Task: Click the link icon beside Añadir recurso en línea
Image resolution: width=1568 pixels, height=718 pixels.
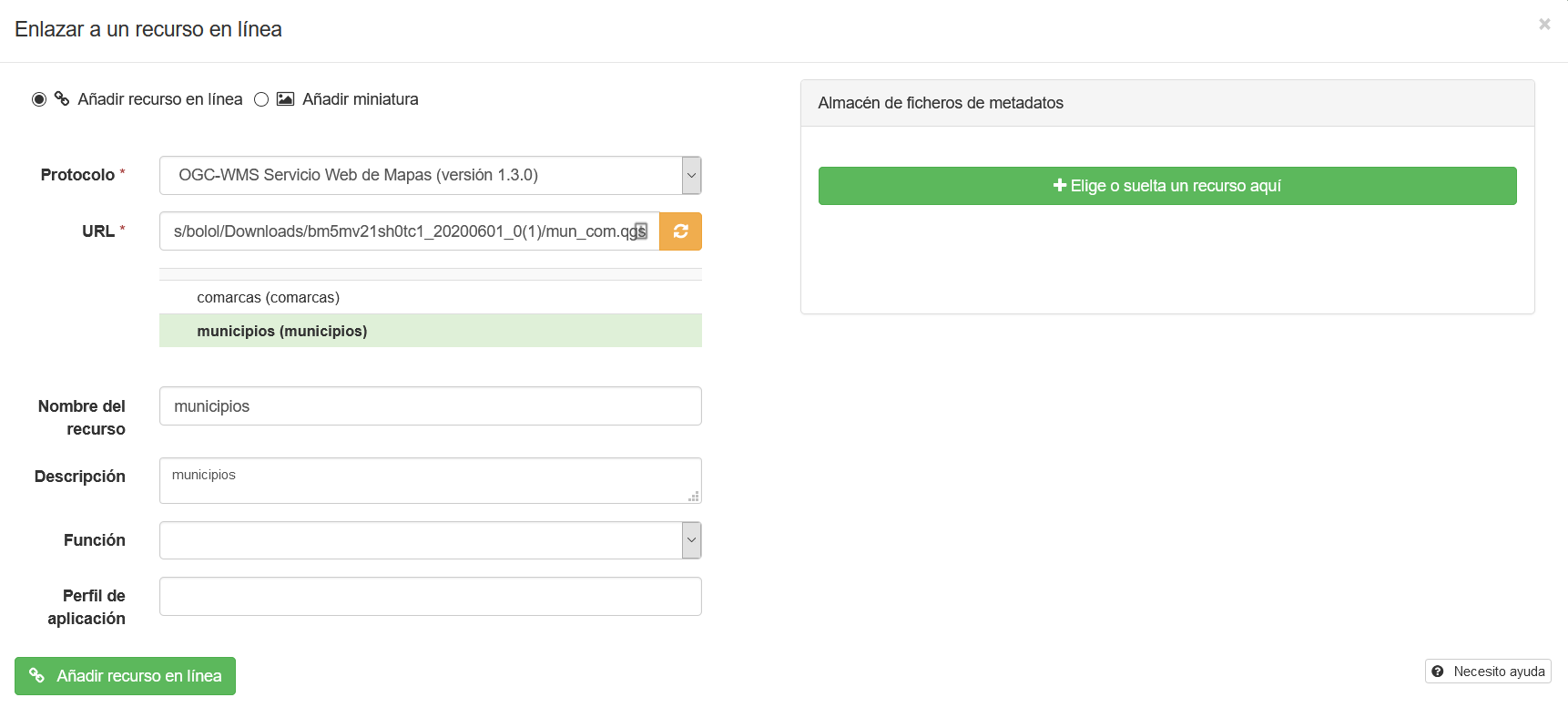Action: tap(62, 98)
